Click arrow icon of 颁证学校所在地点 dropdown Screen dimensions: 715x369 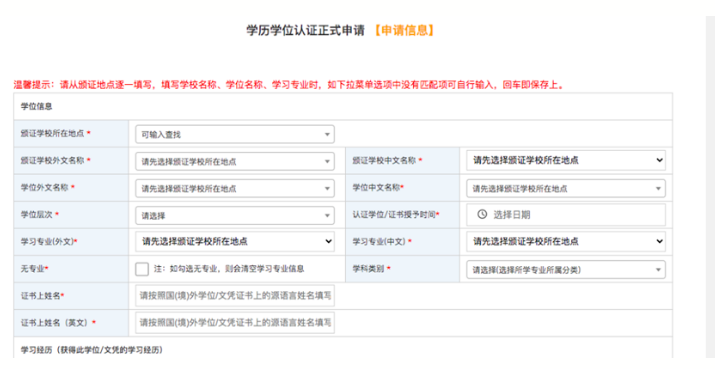[x=327, y=135]
